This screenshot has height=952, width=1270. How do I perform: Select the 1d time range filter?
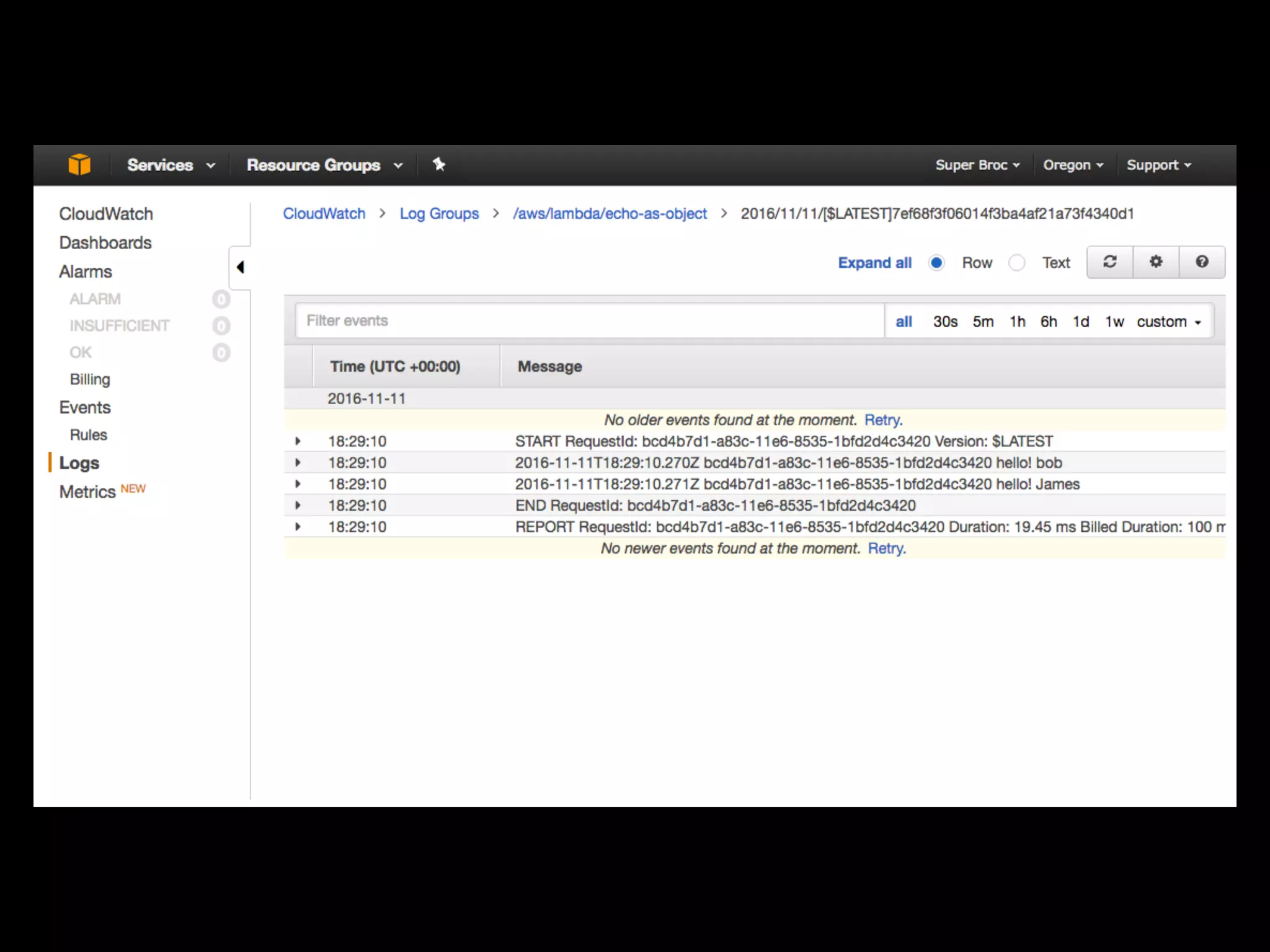pyautogui.click(x=1081, y=322)
